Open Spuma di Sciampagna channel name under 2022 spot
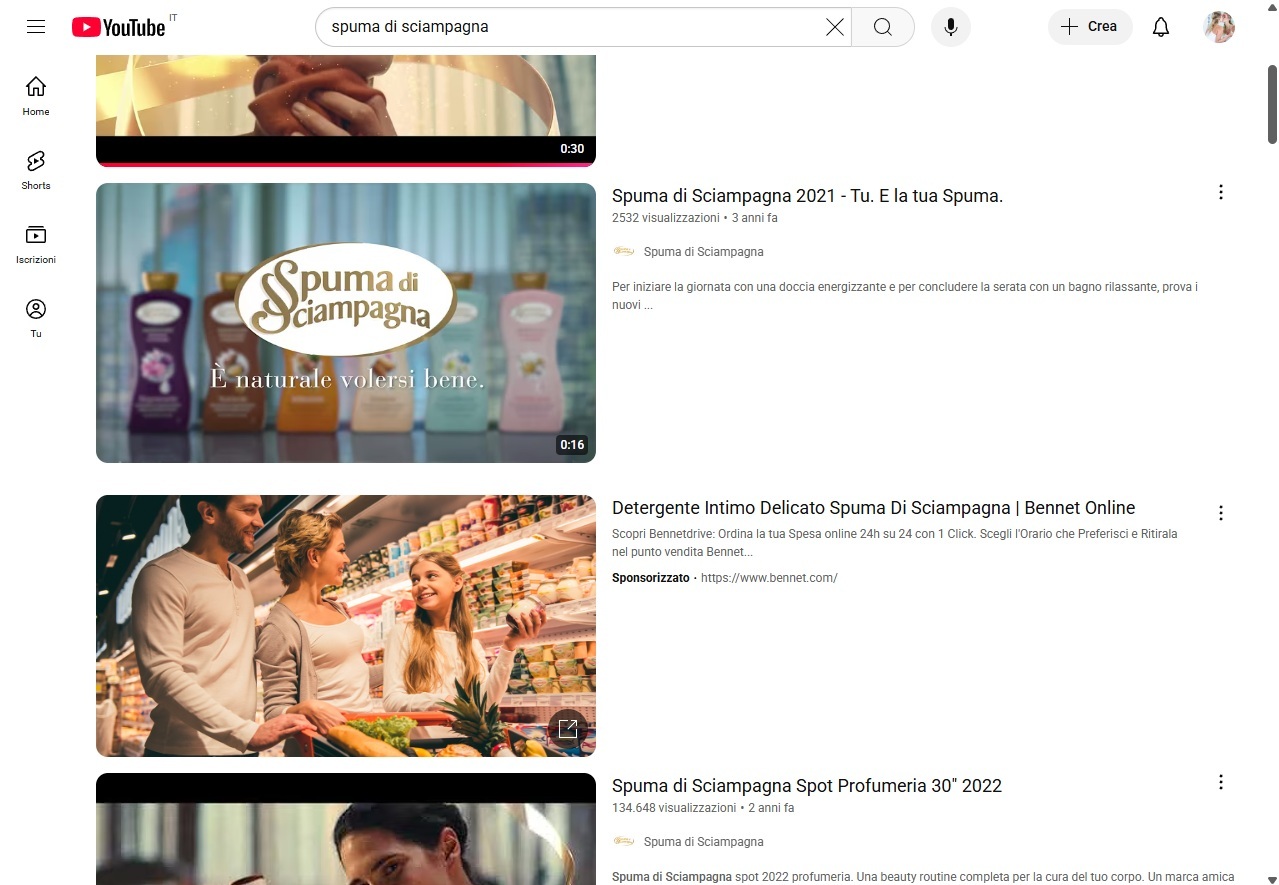 pos(704,842)
